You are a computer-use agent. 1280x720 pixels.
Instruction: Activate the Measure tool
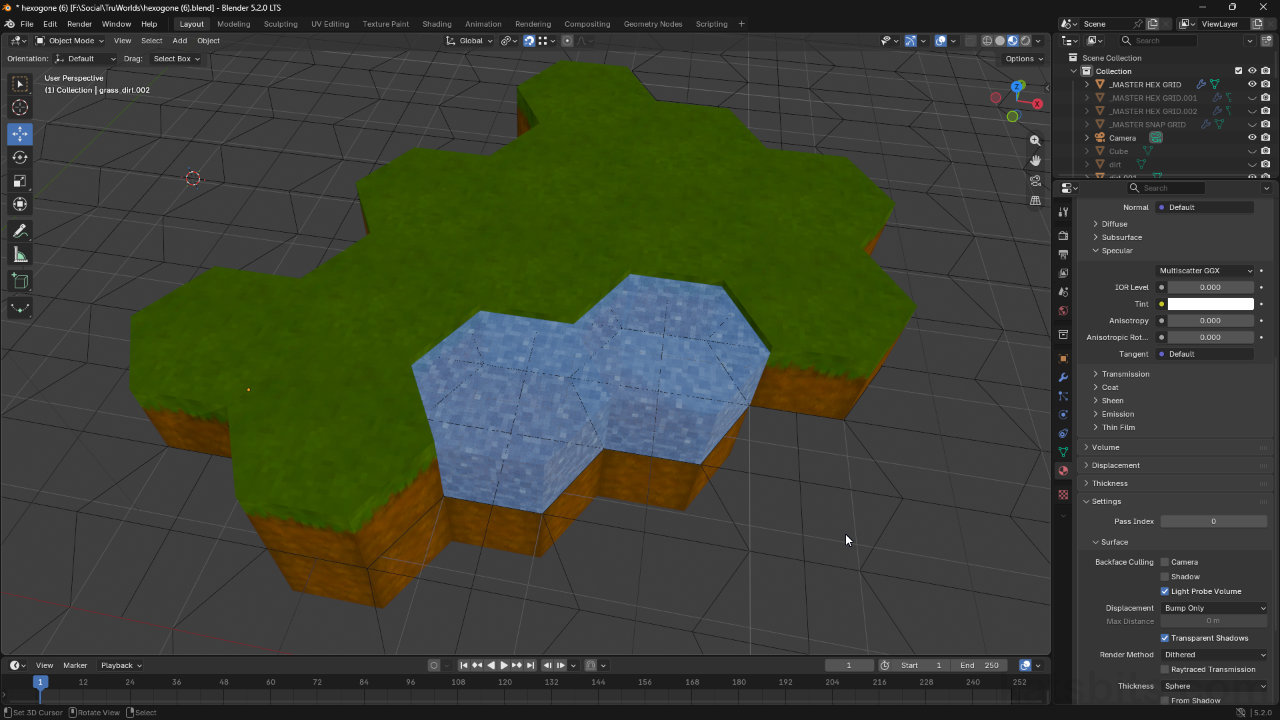[20, 255]
